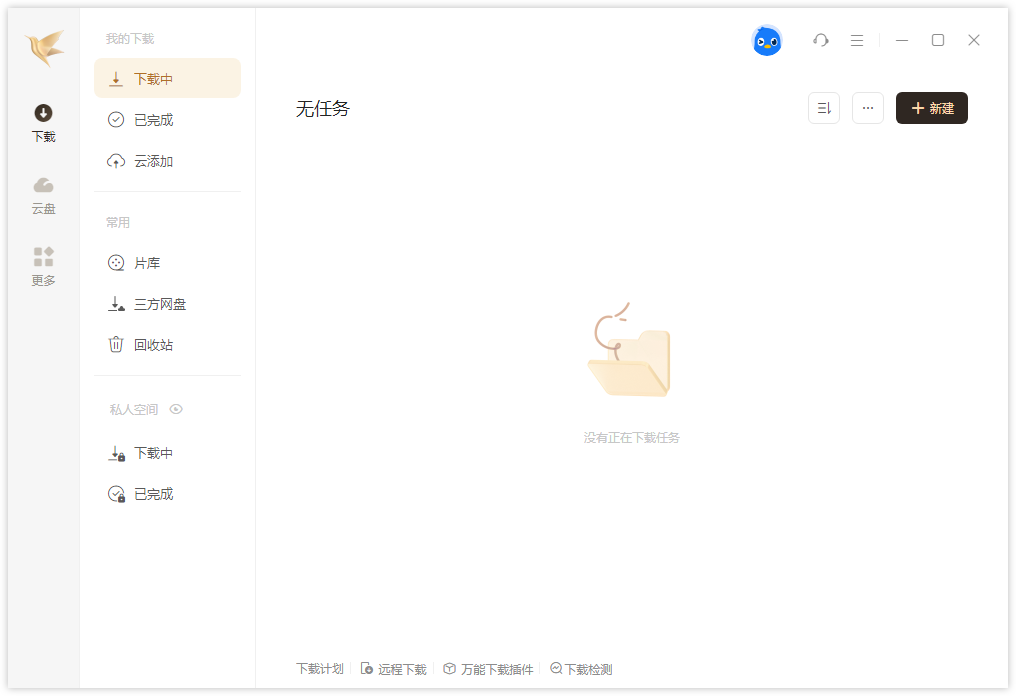Open the task sort order menu

[823, 108]
